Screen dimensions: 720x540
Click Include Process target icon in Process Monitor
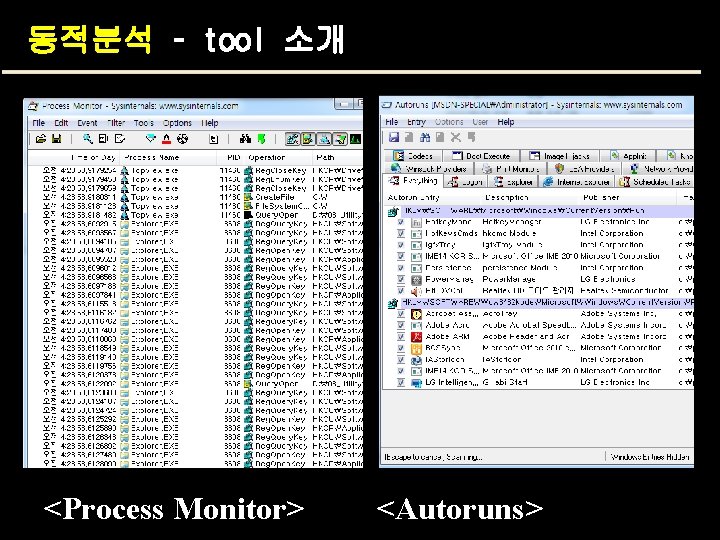pyautogui.click(x=182, y=139)
